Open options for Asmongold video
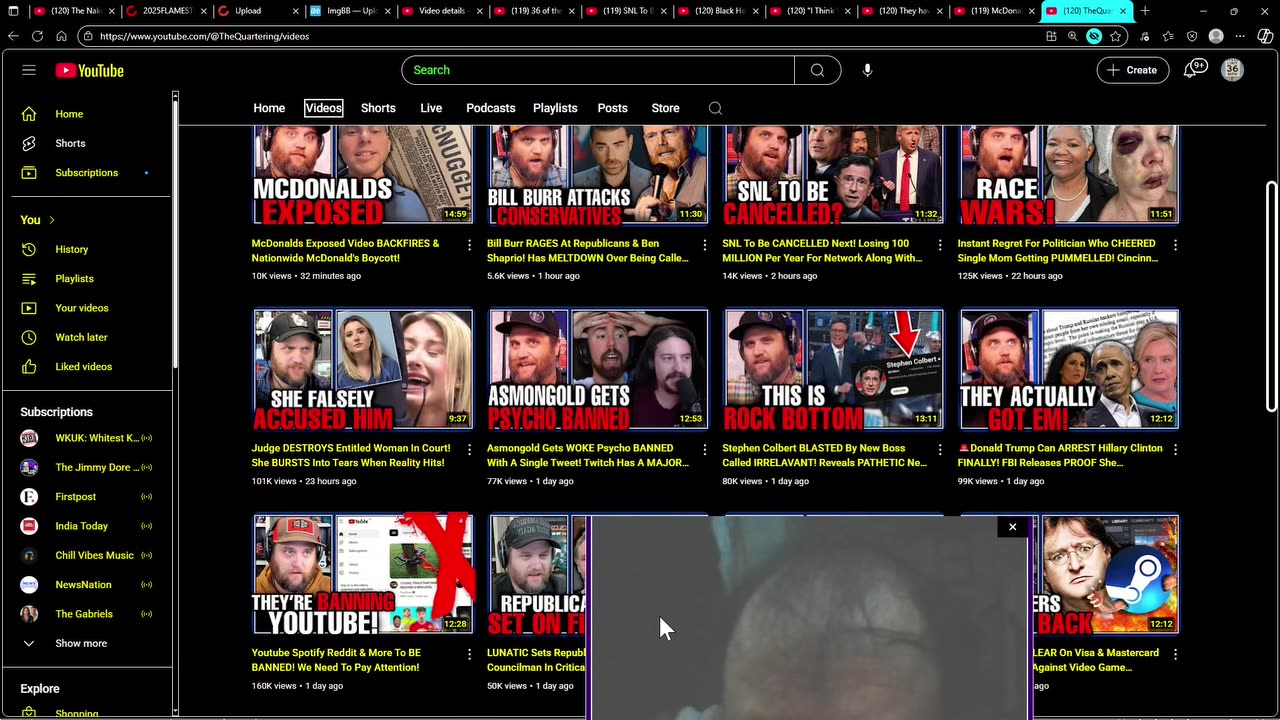The height and width of the screenshot is (720, 1280). point(704,449)
